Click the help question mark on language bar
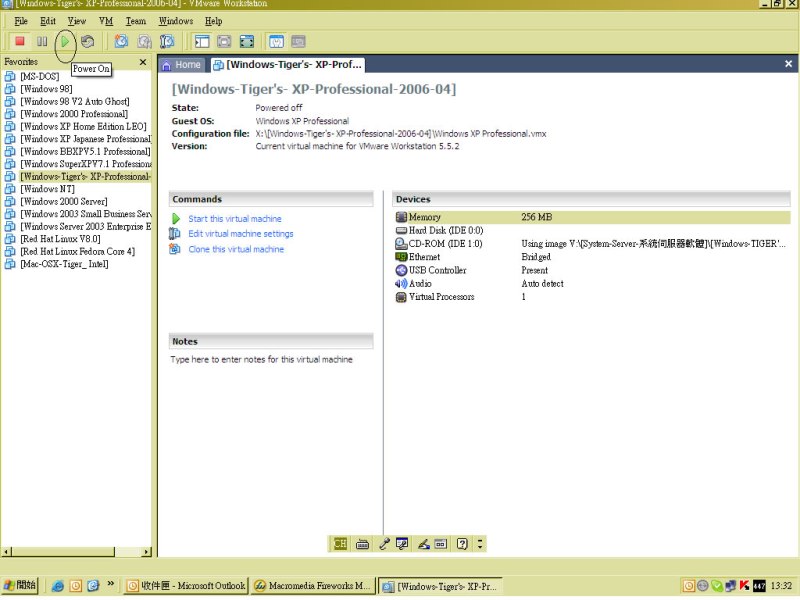The width and height of the screenshot is (800, 600). point(462,544)
